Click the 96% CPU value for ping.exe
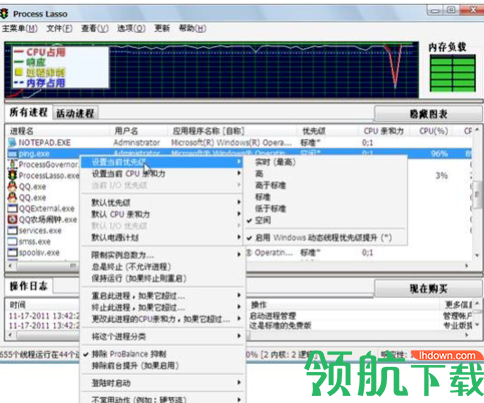The width and height of the screenshot is (484, 403). (439, 154)
